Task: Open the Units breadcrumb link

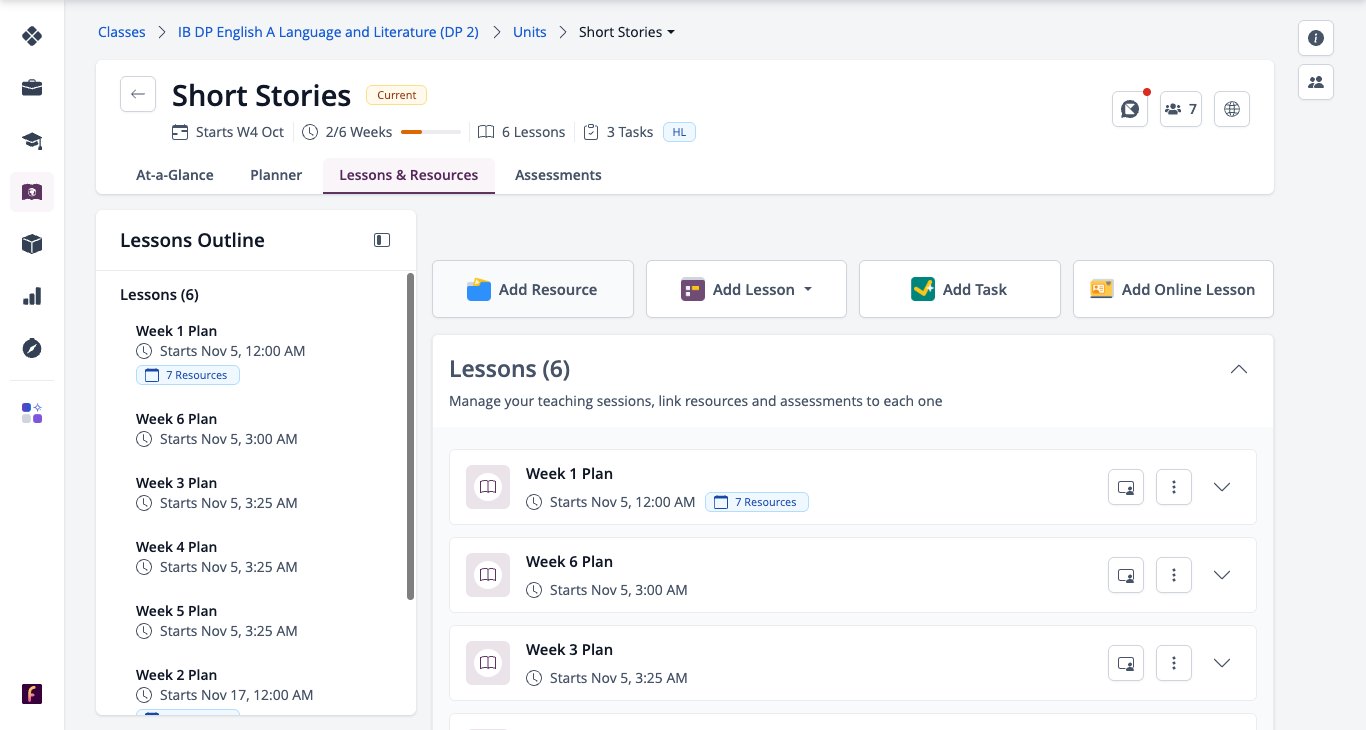Action: 530,32
